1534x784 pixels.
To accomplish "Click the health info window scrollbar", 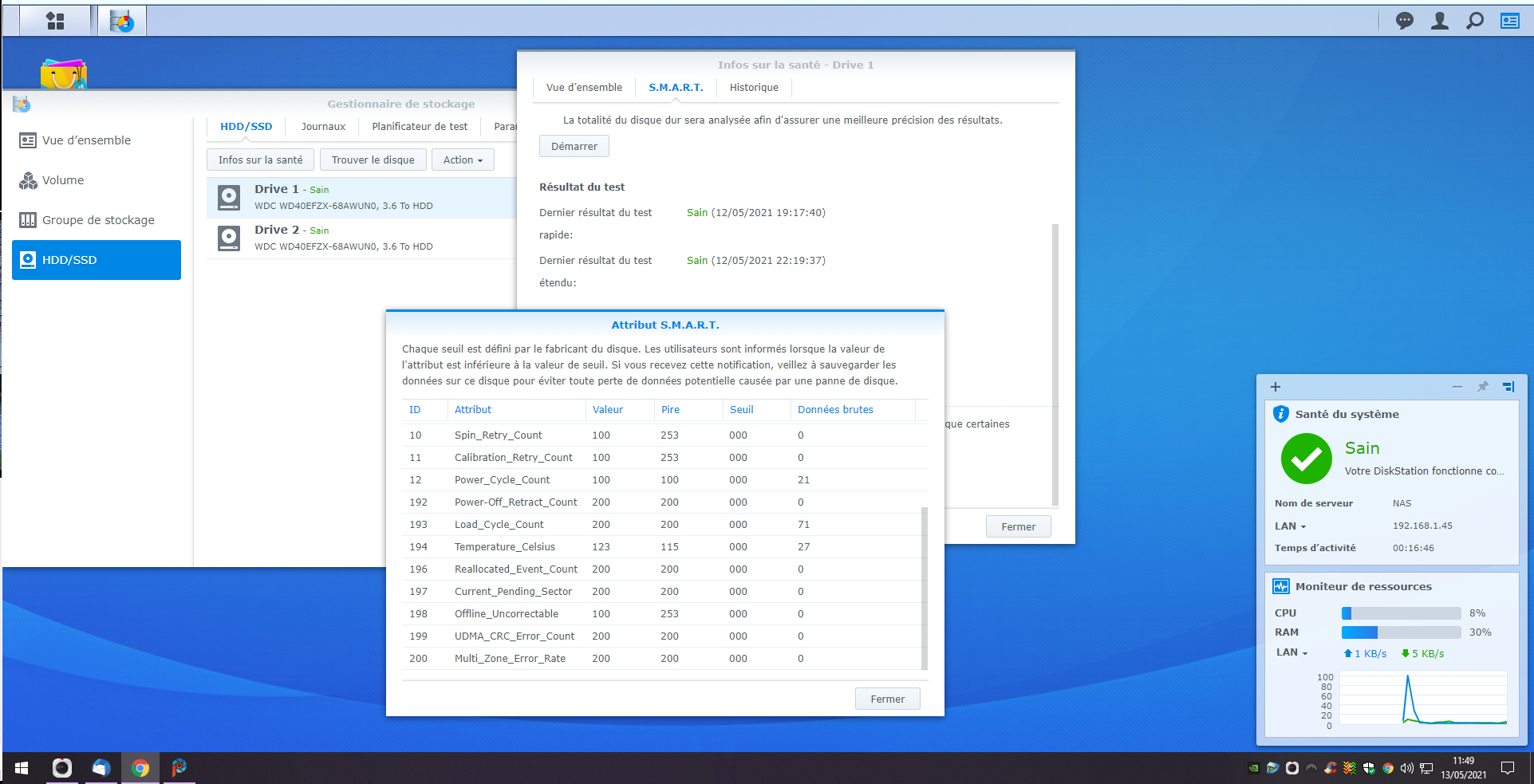I will tap(1055, 365).
